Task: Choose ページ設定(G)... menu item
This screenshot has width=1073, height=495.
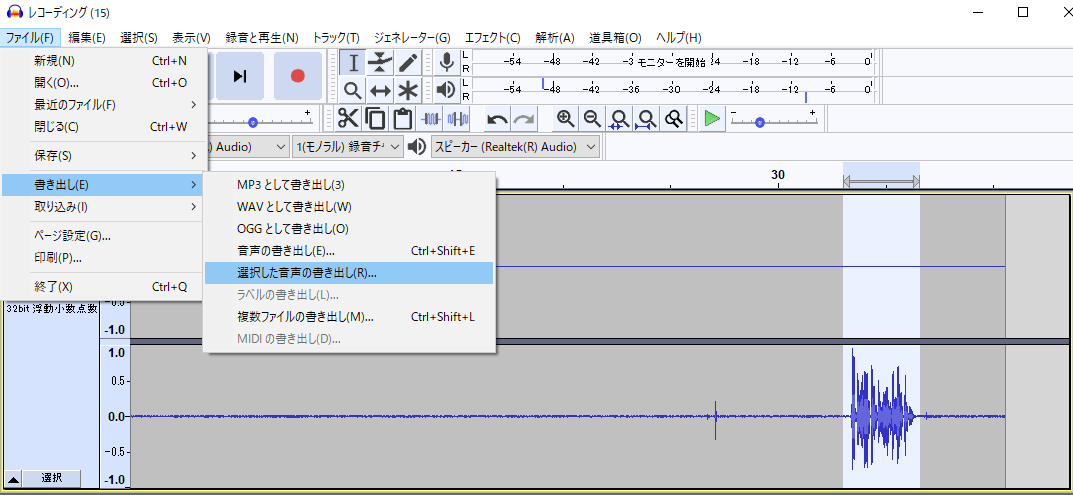Action: pos(104,236)
